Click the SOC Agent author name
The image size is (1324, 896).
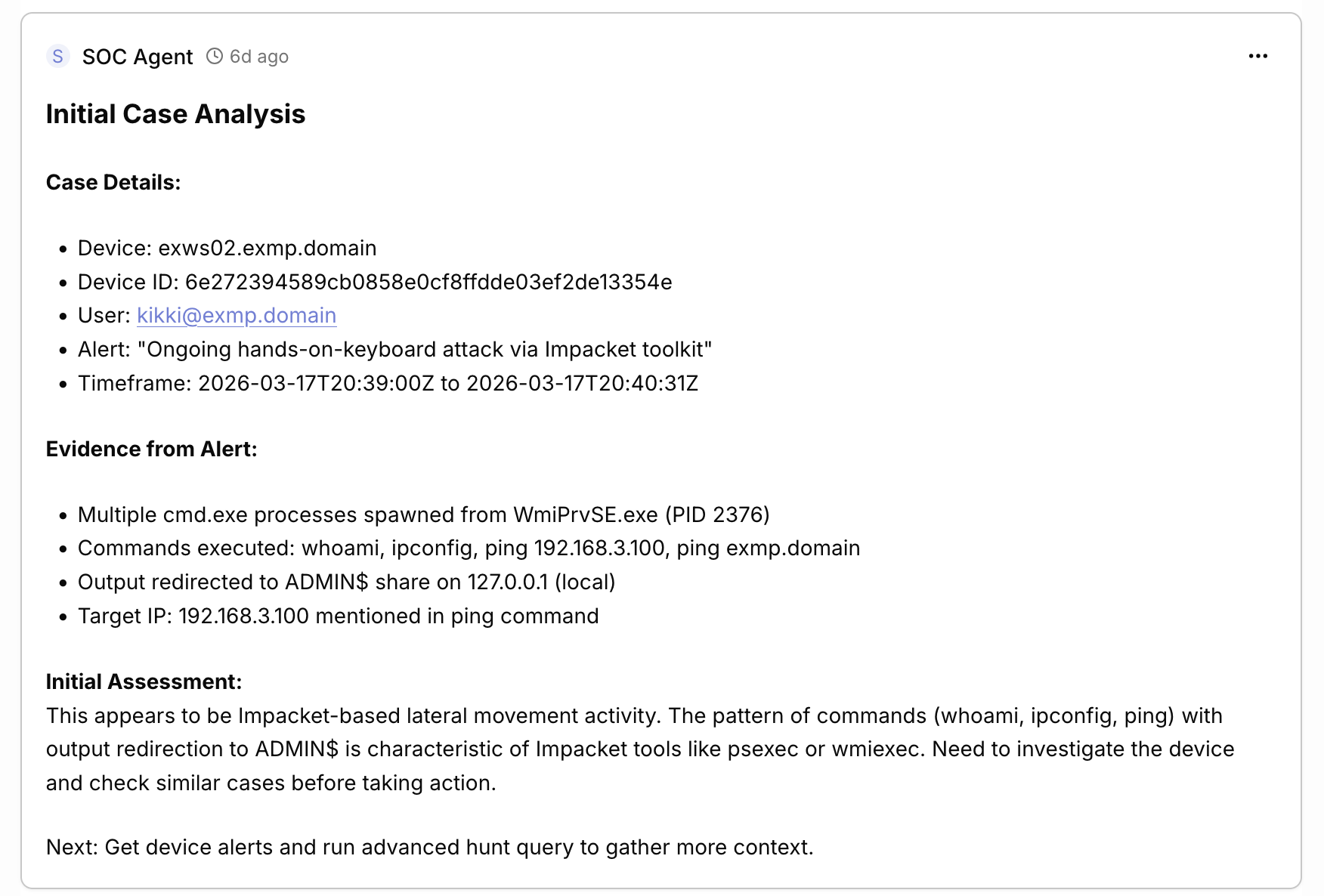point(138,57)
